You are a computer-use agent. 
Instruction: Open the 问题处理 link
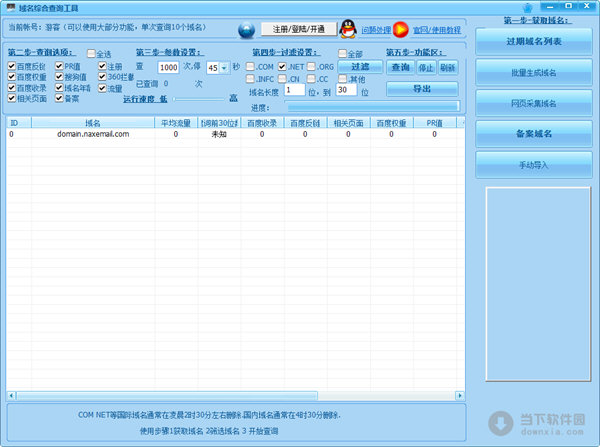coord(377,30)
